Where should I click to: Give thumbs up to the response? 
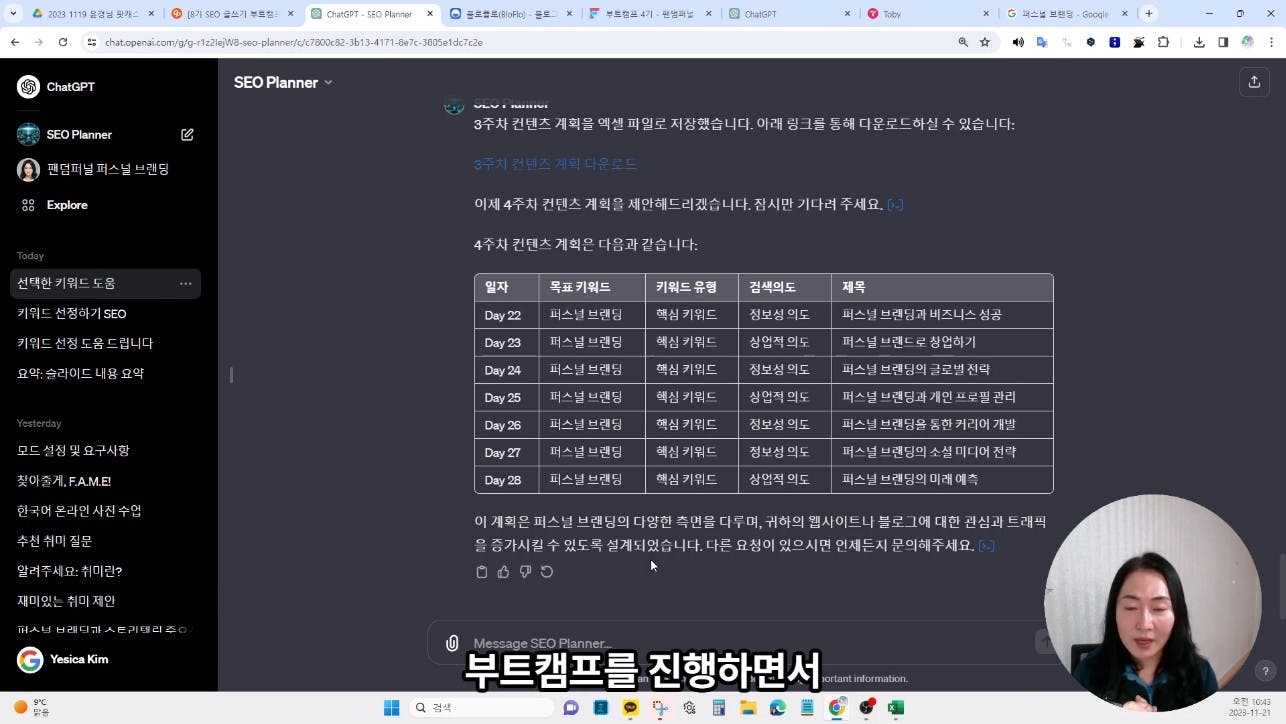point(503,572)
